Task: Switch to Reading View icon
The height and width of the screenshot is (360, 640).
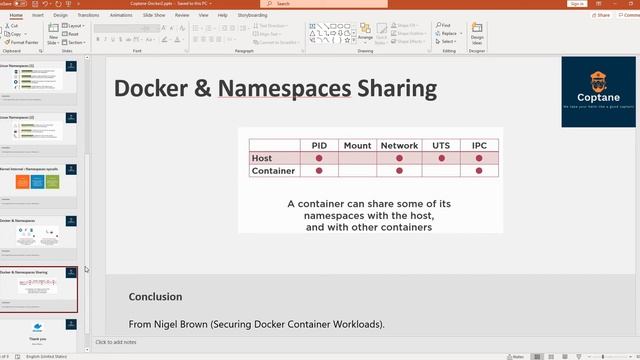Action: click(x=565, y=357)
